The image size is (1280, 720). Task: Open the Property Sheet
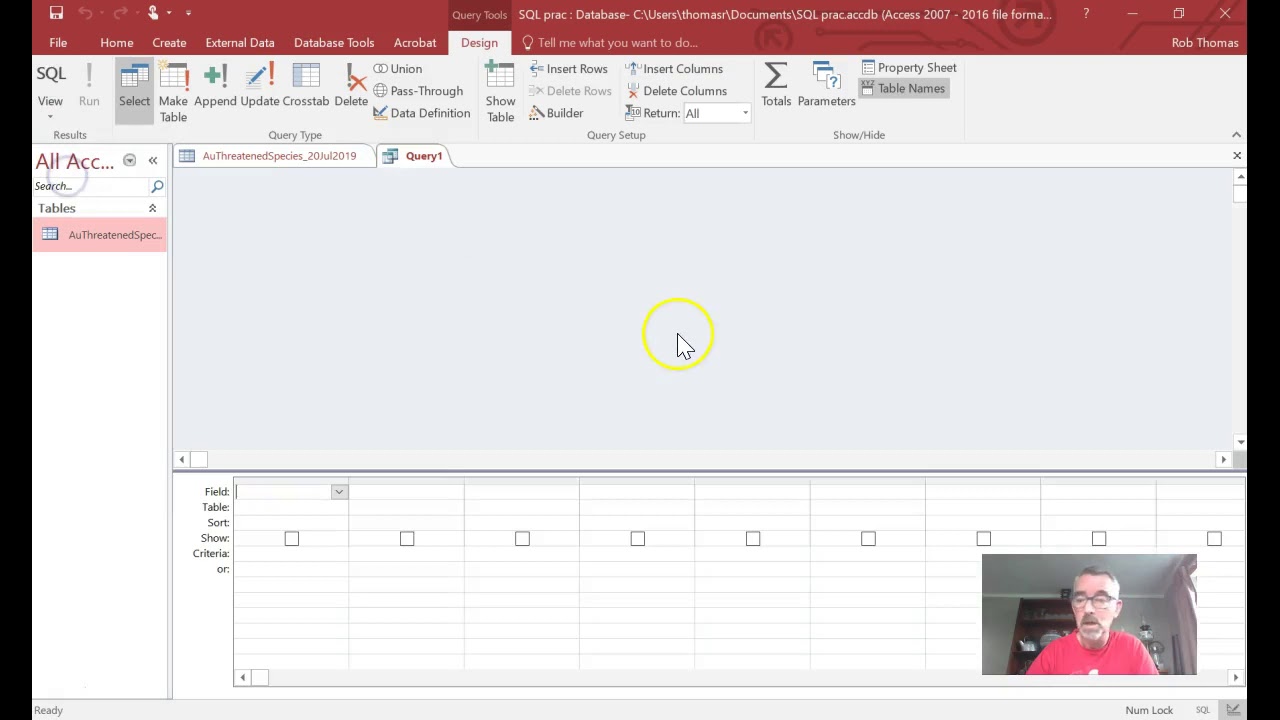point(909,68)
